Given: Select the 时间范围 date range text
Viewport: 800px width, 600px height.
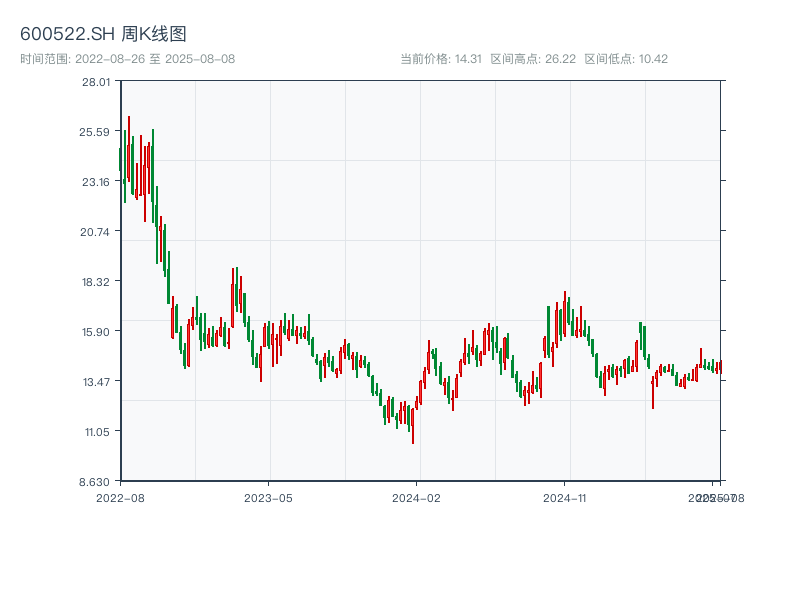Looking at the screenshot, I should pos(128,59).
